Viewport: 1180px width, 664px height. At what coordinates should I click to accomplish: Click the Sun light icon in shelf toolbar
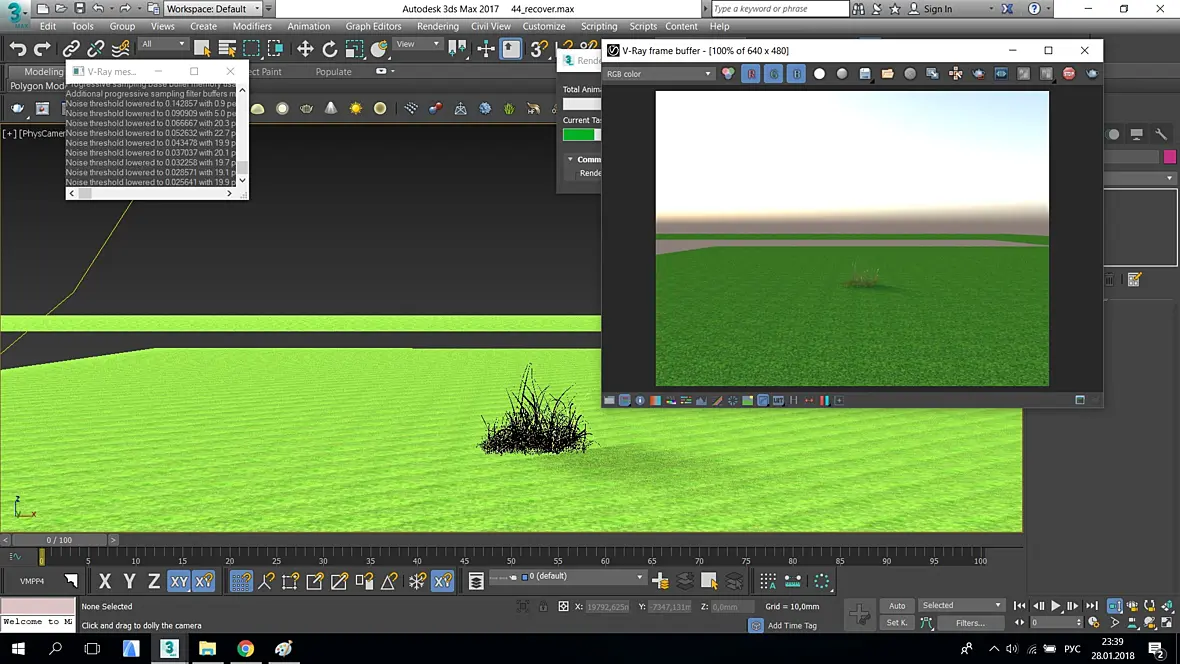click(355, 108)
